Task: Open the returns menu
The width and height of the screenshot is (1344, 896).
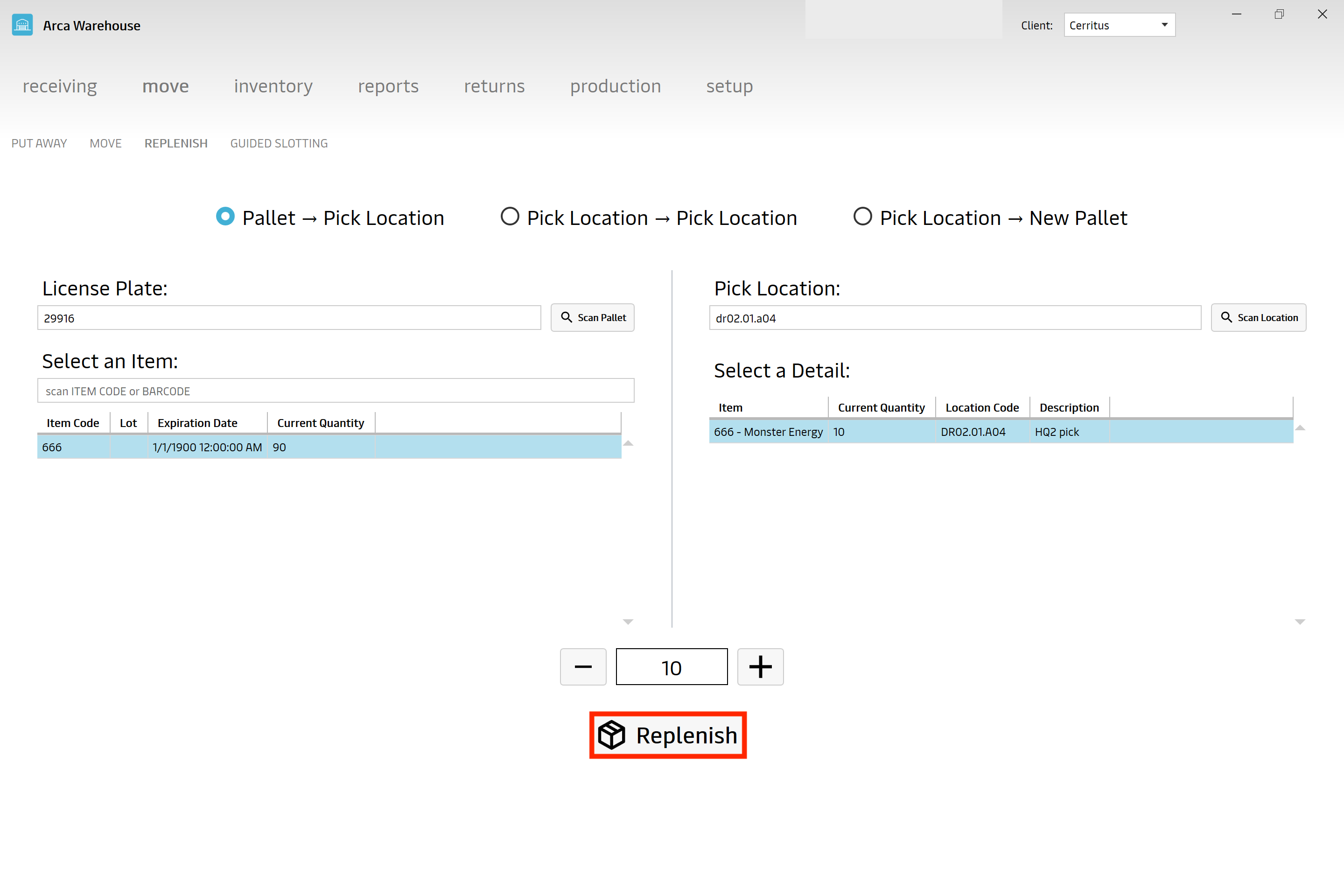Action: 494,86
